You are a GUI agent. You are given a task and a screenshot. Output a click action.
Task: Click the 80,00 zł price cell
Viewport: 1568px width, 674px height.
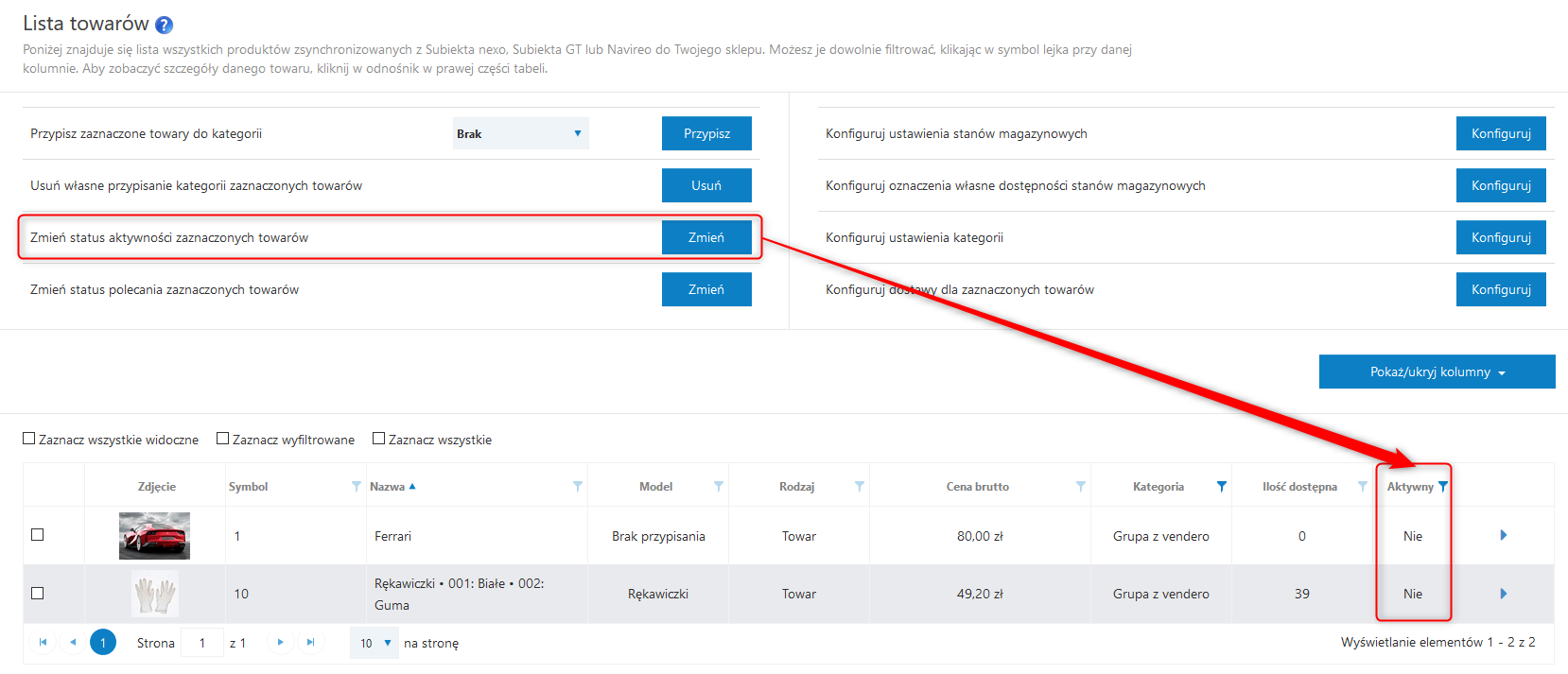tap(980, 536)
